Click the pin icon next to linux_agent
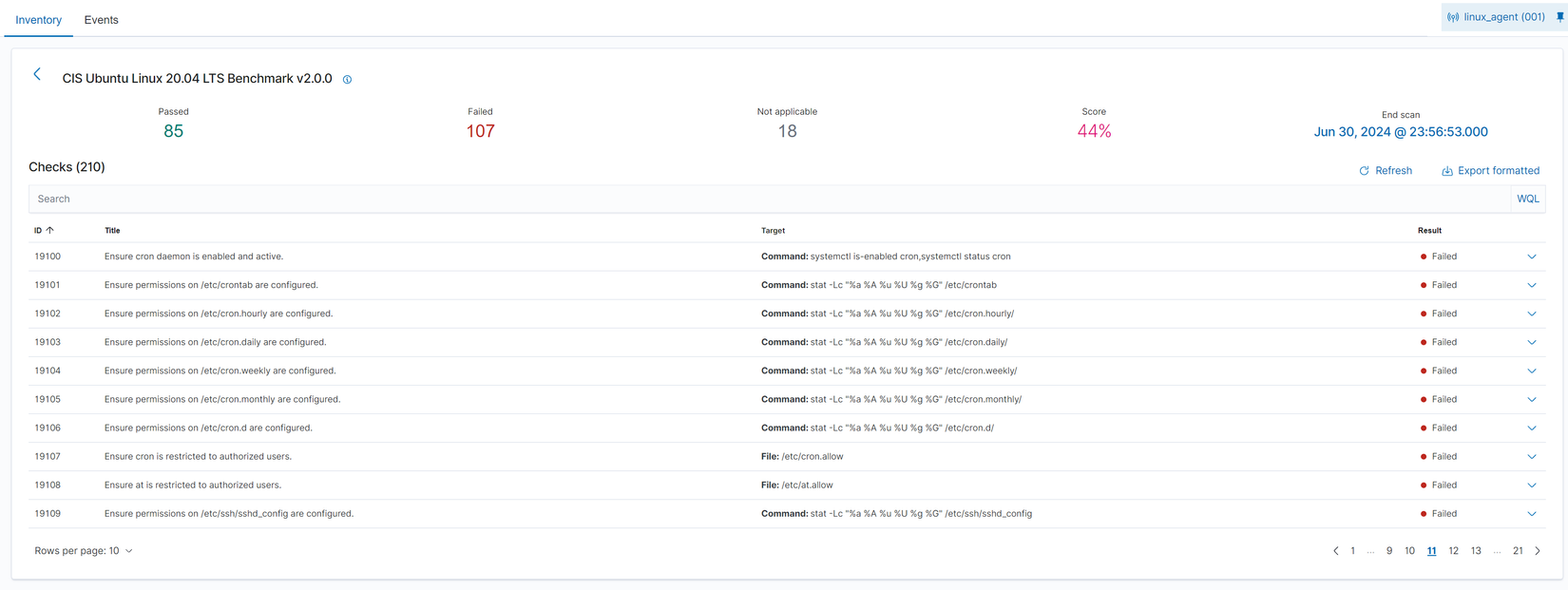The height and width of the screenshot is (590, 1568). click(x=1559, y=17)
